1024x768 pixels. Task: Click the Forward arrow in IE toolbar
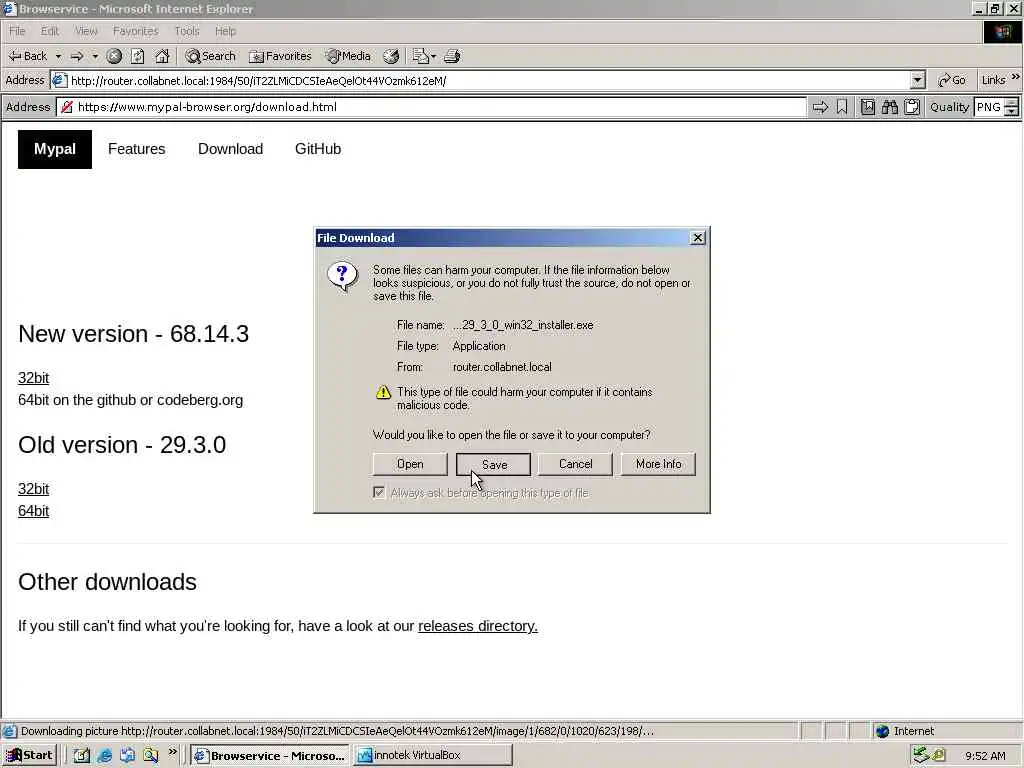click(x=77, y=56)
